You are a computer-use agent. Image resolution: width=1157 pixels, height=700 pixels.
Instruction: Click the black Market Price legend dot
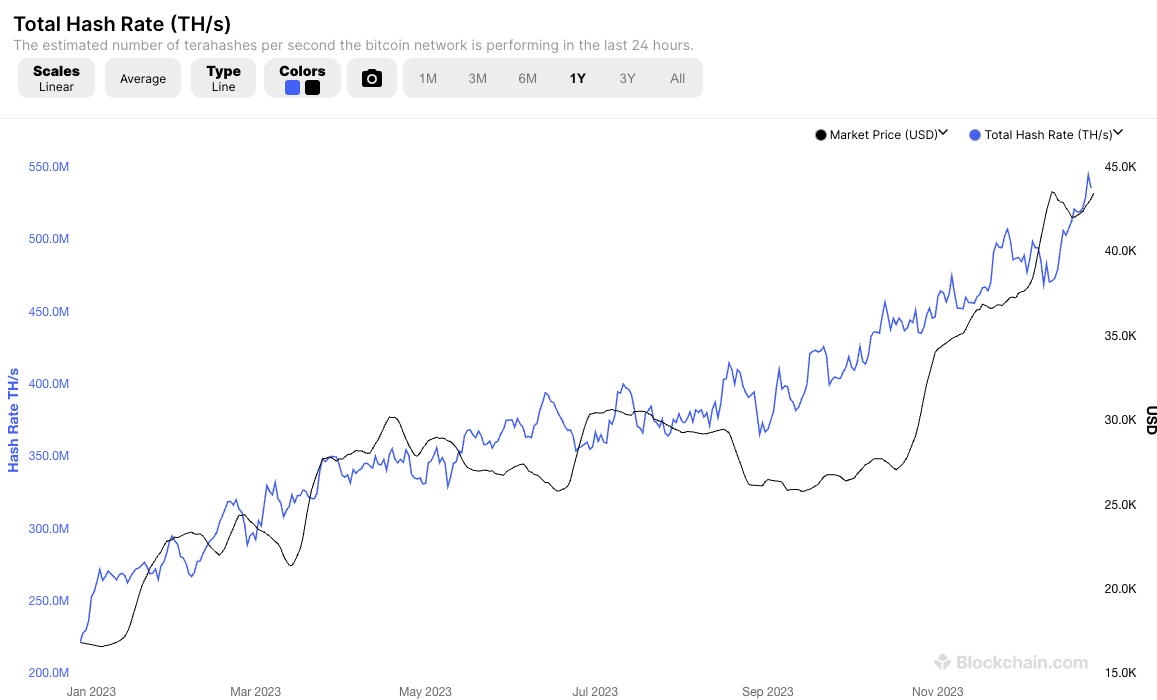[821, 135]
